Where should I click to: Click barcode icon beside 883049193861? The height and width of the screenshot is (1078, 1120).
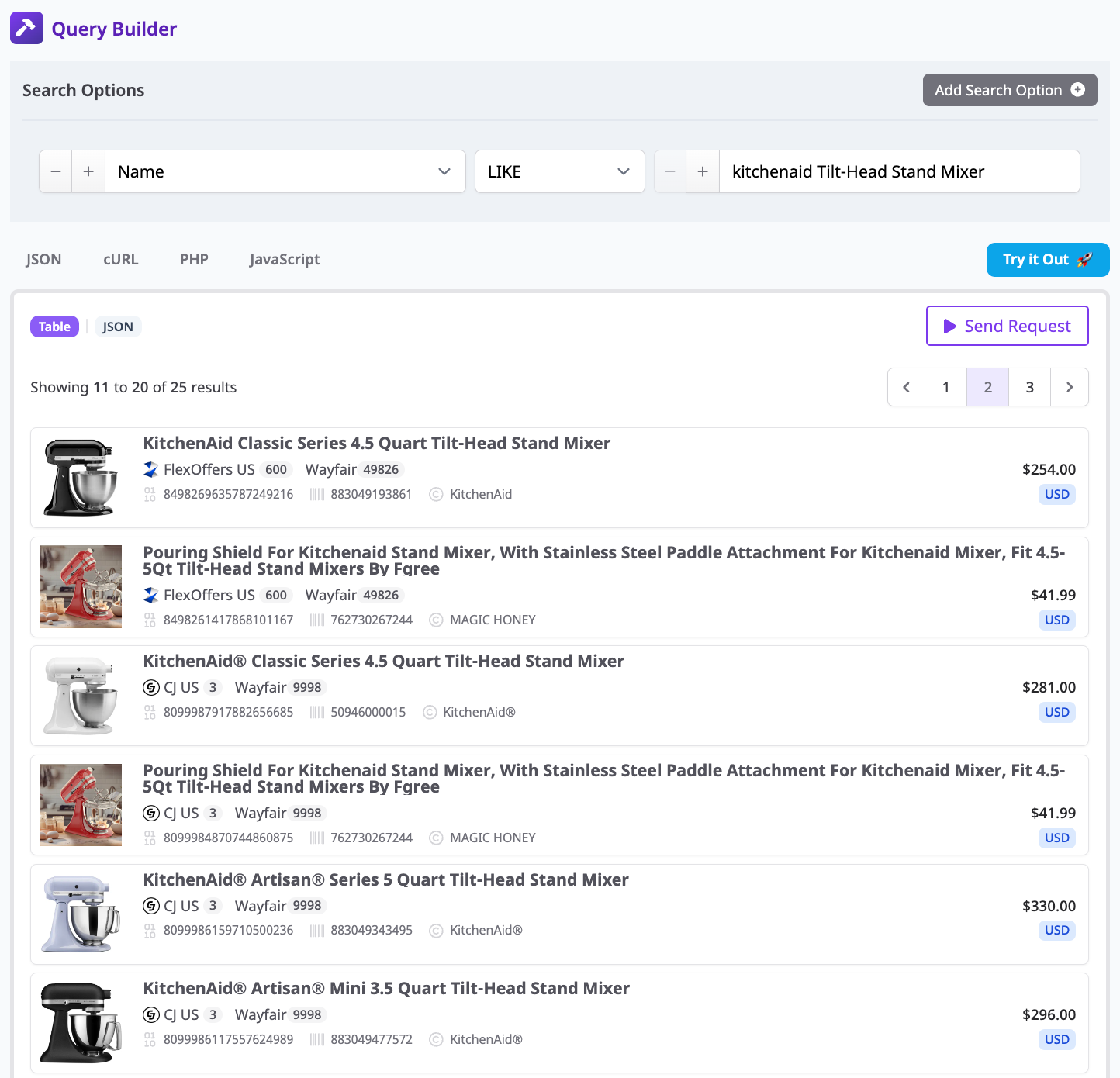(x=316, y=494)
